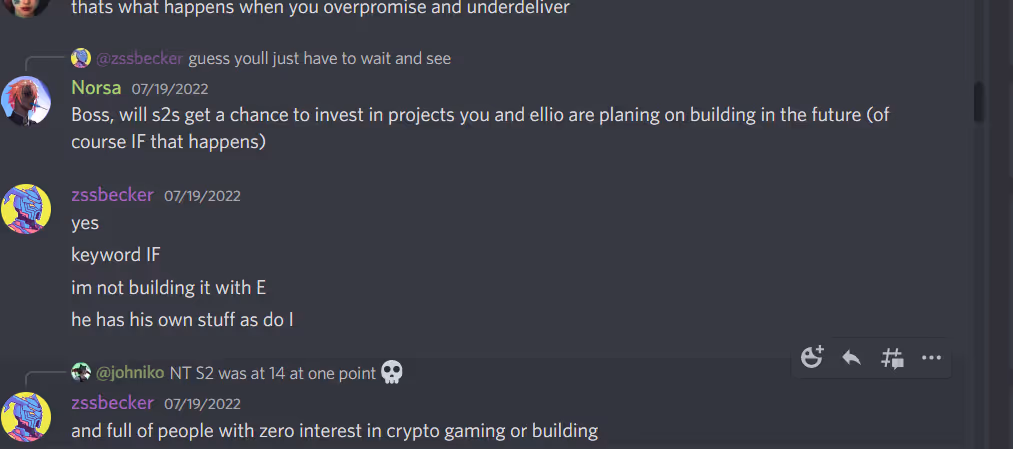Click the small johniko reply avatar

coord(81,372)
